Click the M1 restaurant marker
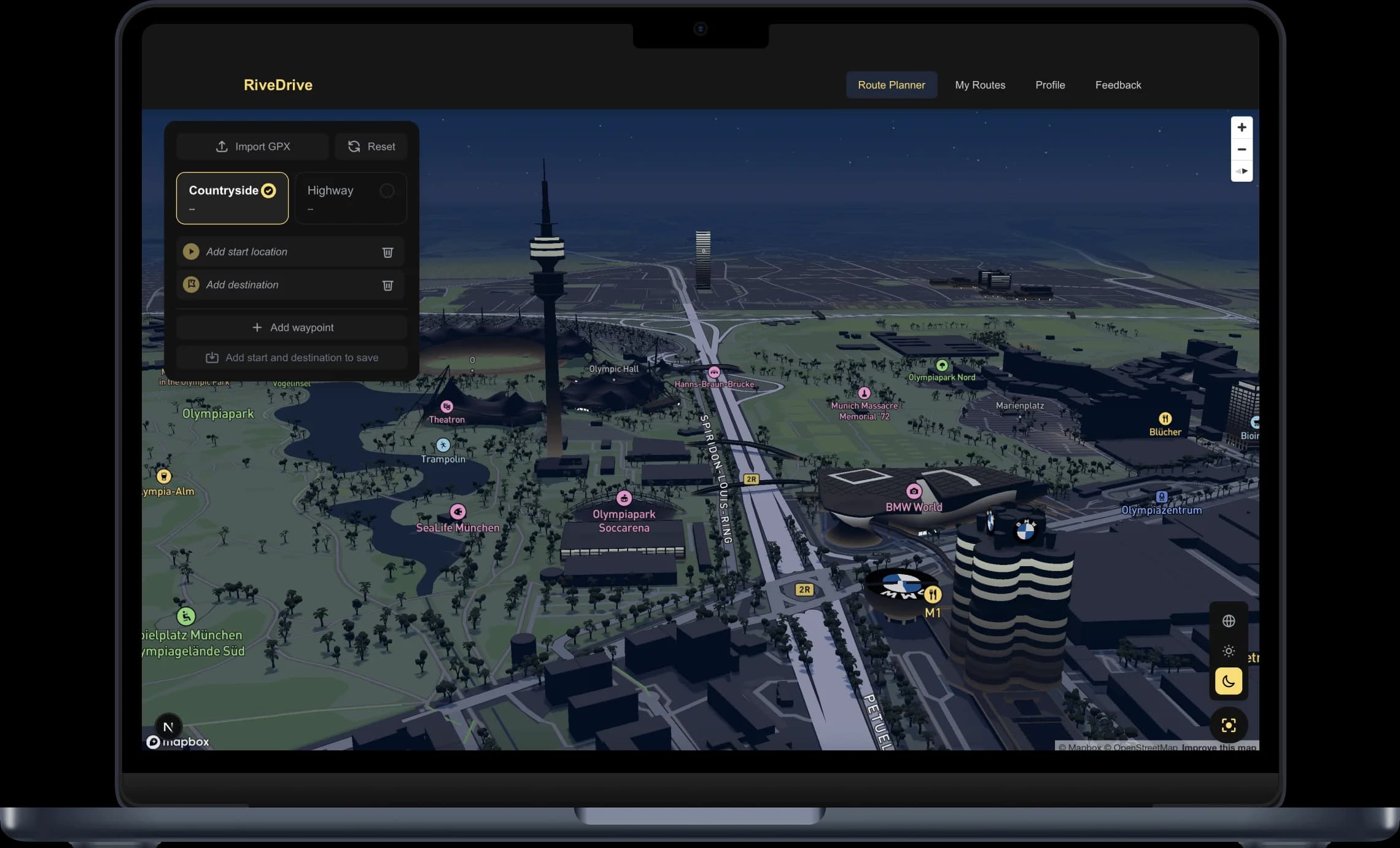 point(933,594)
